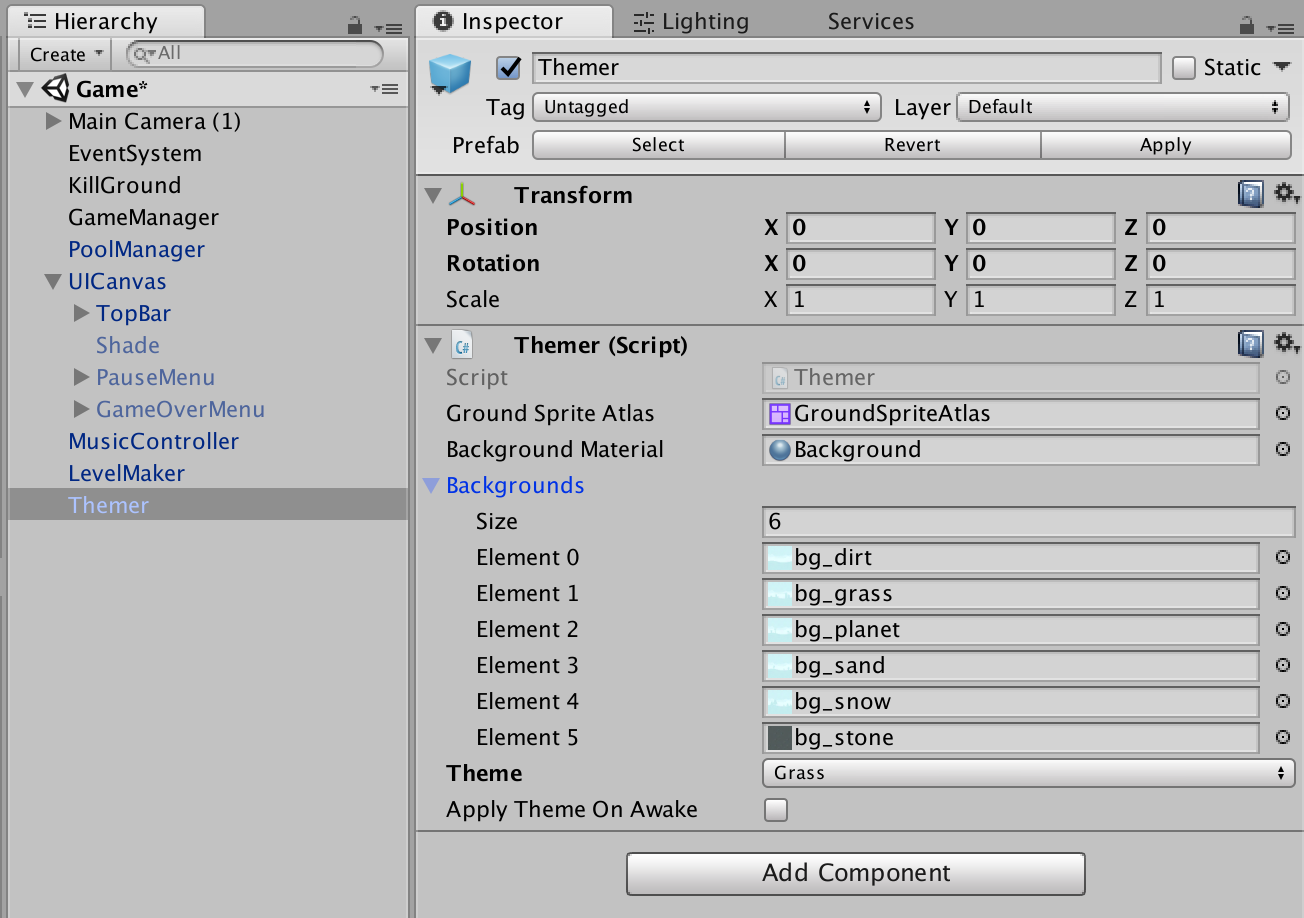Click the C# script icon in Themer header
The image size is (1304, 918).
pyautogui.click(x=462, y=346)
